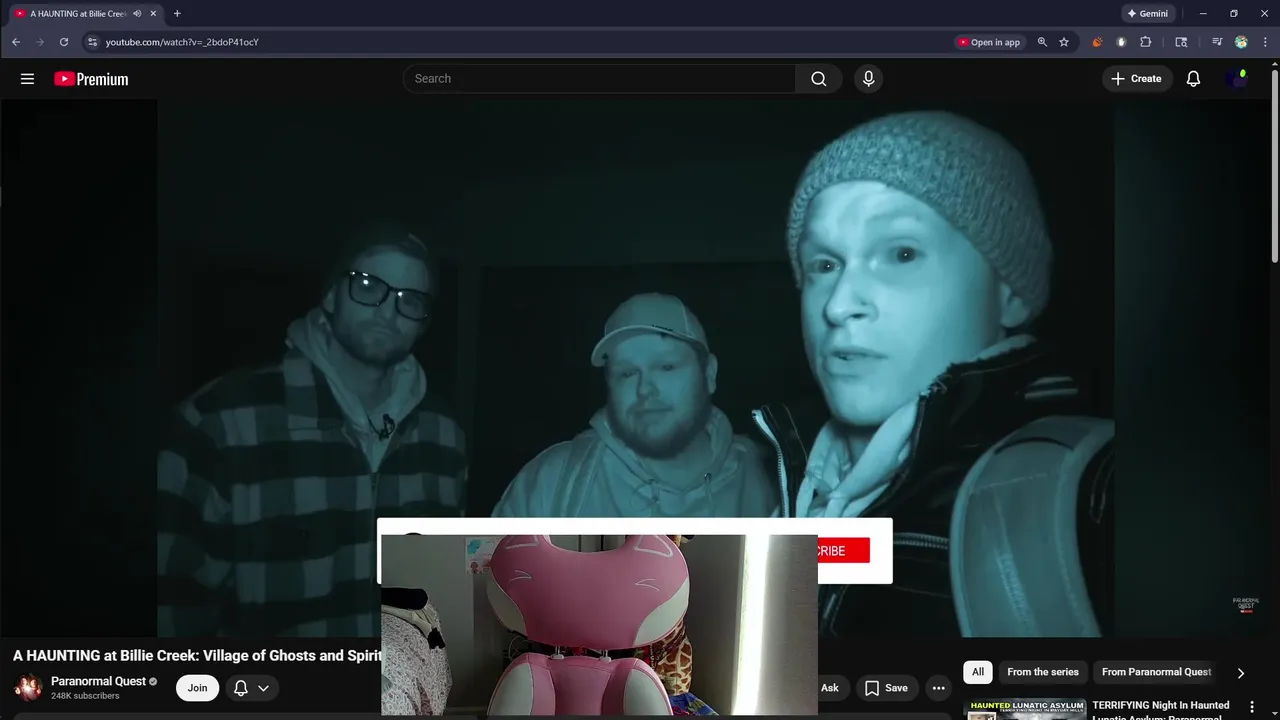Reload the current page

(64, 42)
